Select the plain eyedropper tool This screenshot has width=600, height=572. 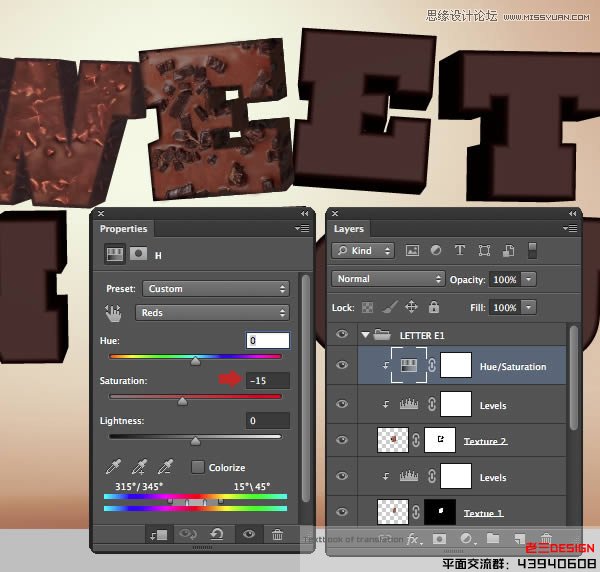113,467
